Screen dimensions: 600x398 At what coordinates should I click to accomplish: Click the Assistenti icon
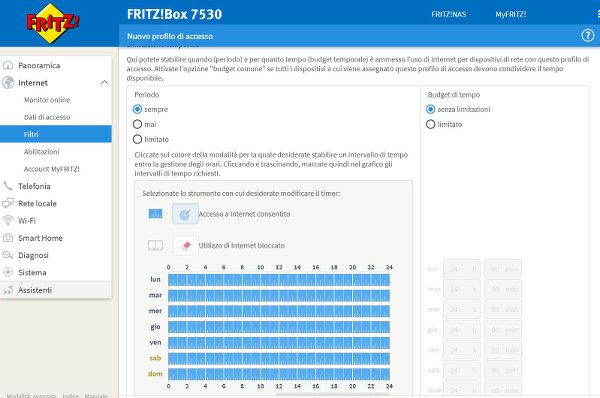click(x=8, y=290)
